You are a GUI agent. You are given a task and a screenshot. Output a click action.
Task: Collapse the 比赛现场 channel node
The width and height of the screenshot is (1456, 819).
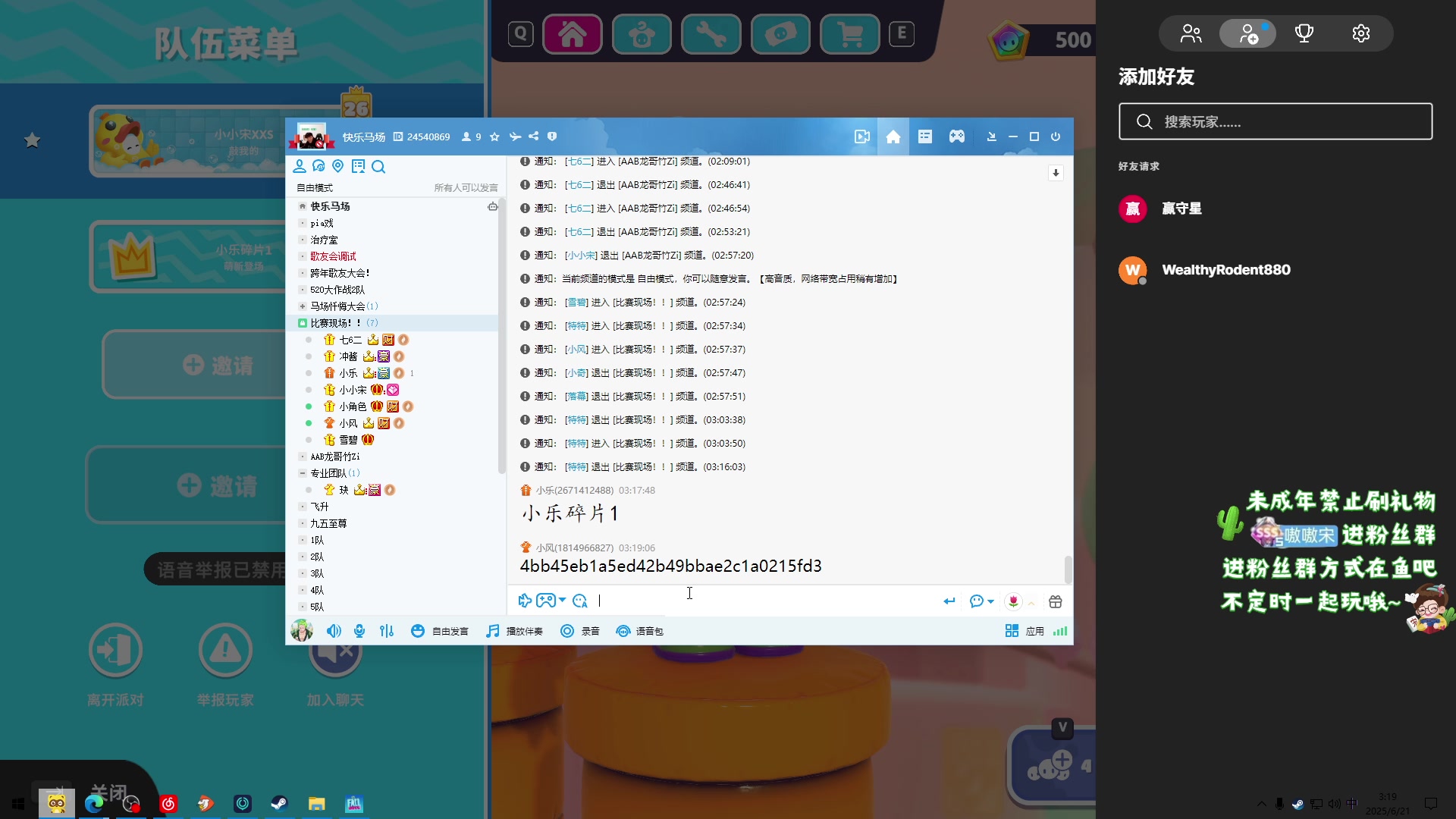(x=303, y=323)
